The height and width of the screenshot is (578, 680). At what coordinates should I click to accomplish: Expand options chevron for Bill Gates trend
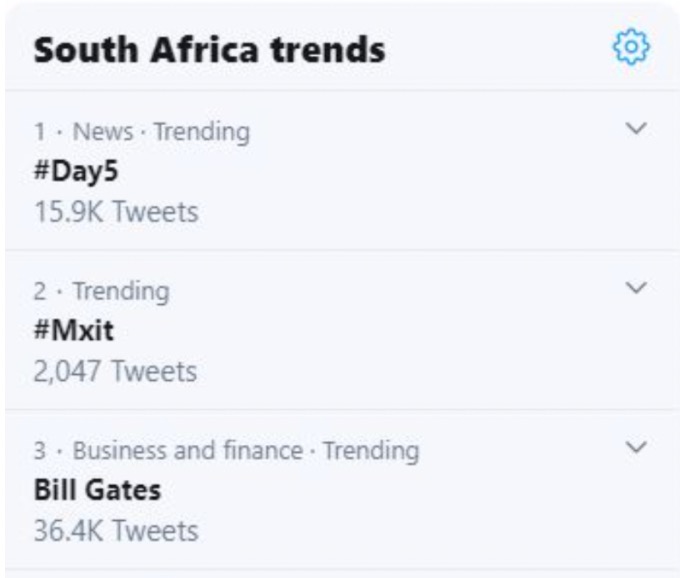636,447
